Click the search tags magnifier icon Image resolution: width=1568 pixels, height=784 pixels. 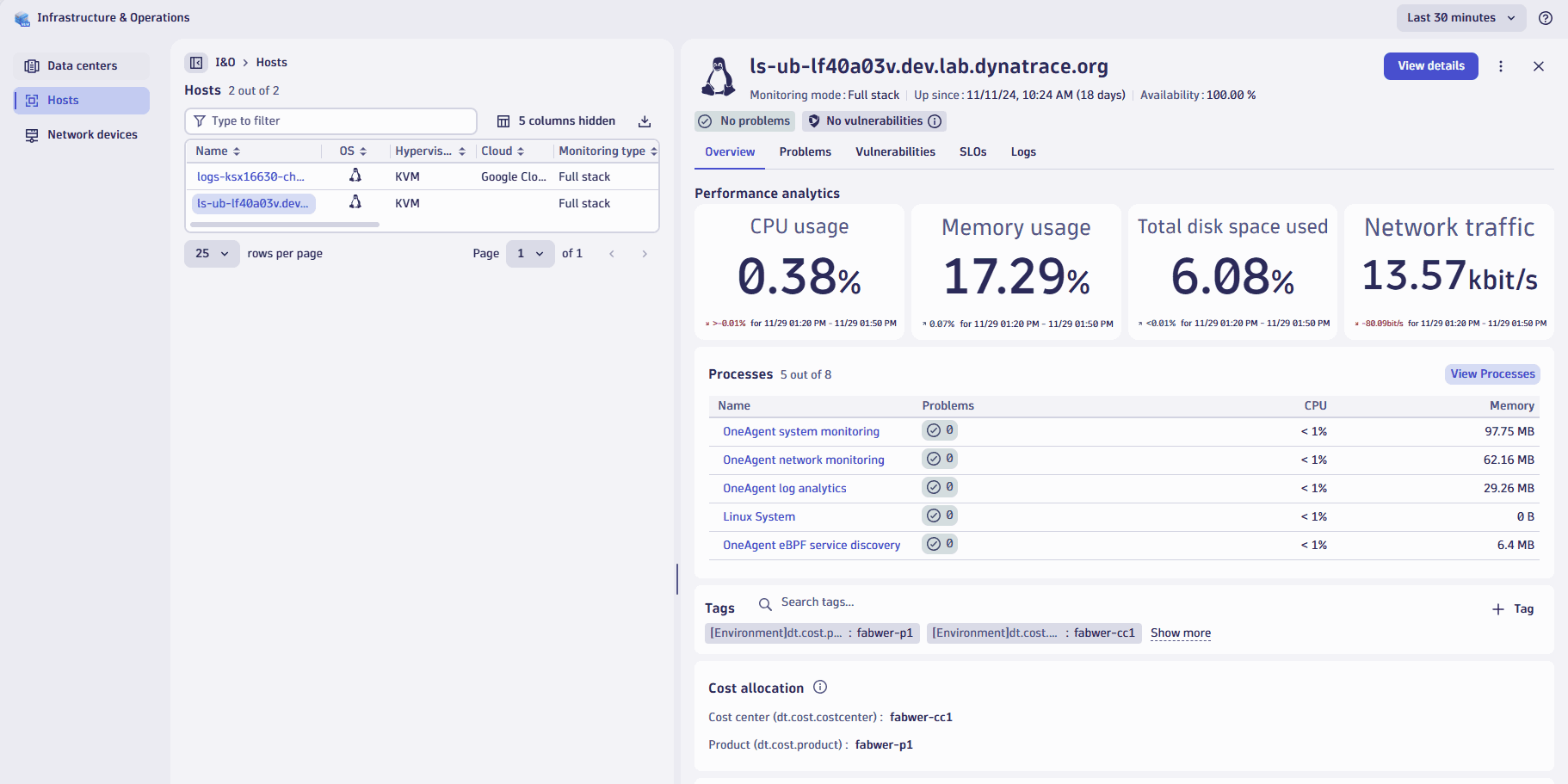click(765, 604)
